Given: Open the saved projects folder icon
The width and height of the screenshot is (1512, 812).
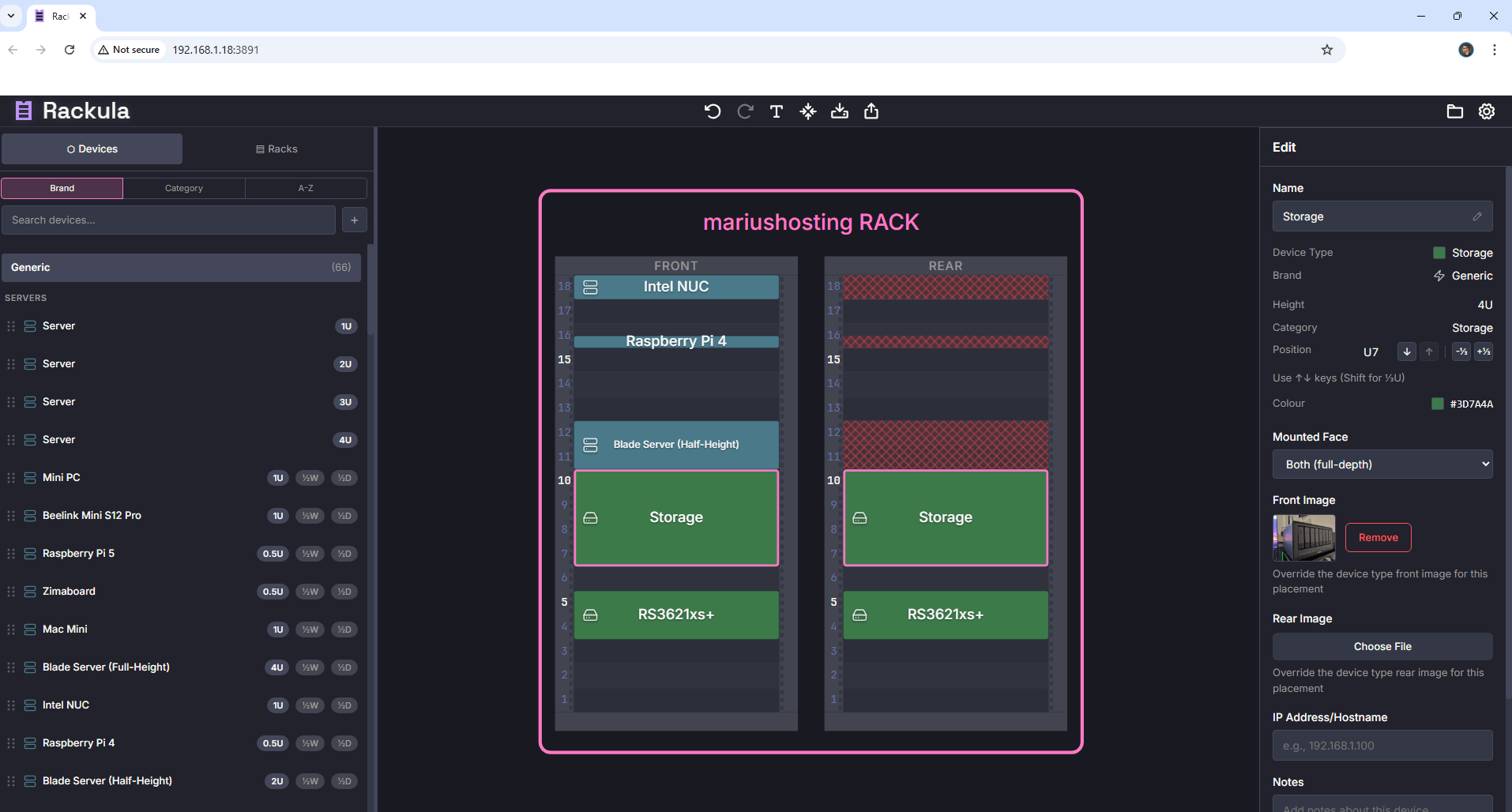Looking at the screenshot, I should (1455, 111).
